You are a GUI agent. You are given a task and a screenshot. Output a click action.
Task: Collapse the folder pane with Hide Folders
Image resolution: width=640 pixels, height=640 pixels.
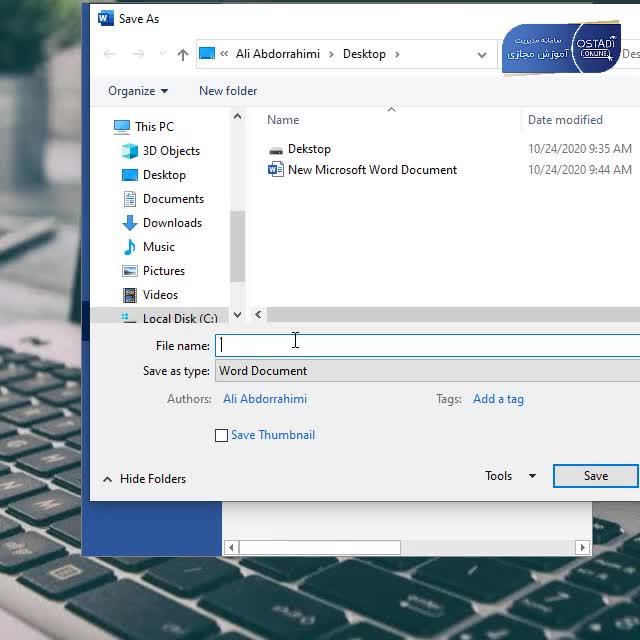click(143, 479)
